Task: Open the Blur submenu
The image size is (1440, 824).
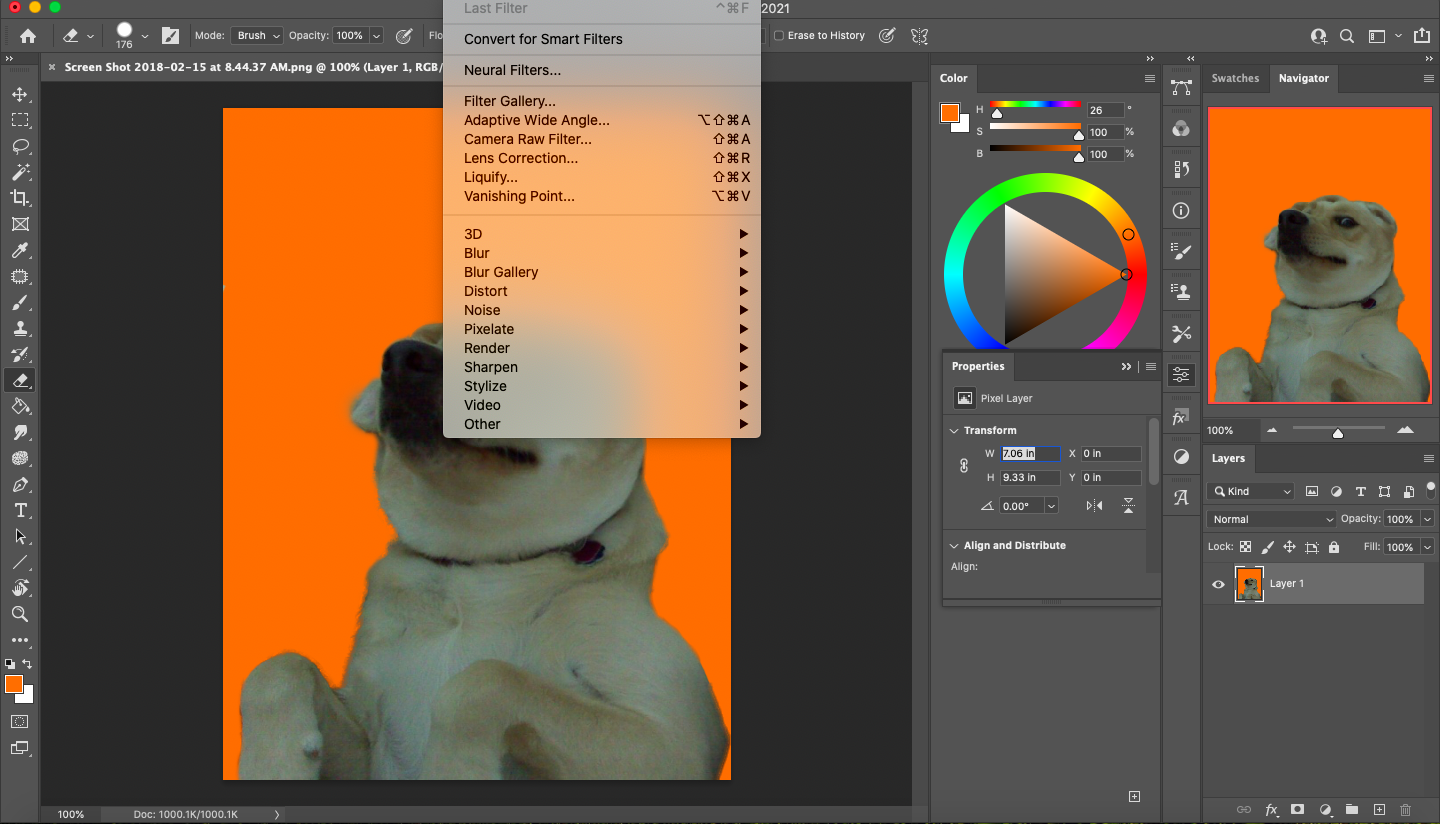Action: tap(602, 253)
